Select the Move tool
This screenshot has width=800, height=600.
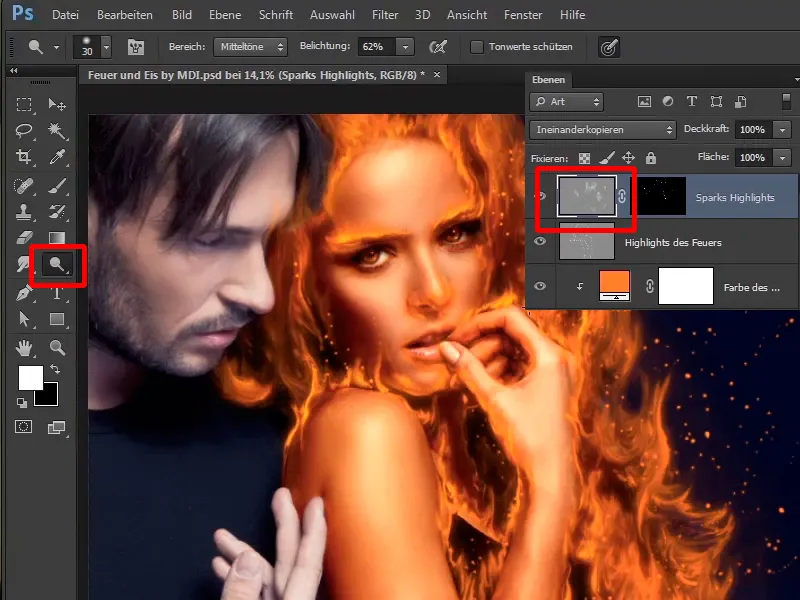pos(57,105)
